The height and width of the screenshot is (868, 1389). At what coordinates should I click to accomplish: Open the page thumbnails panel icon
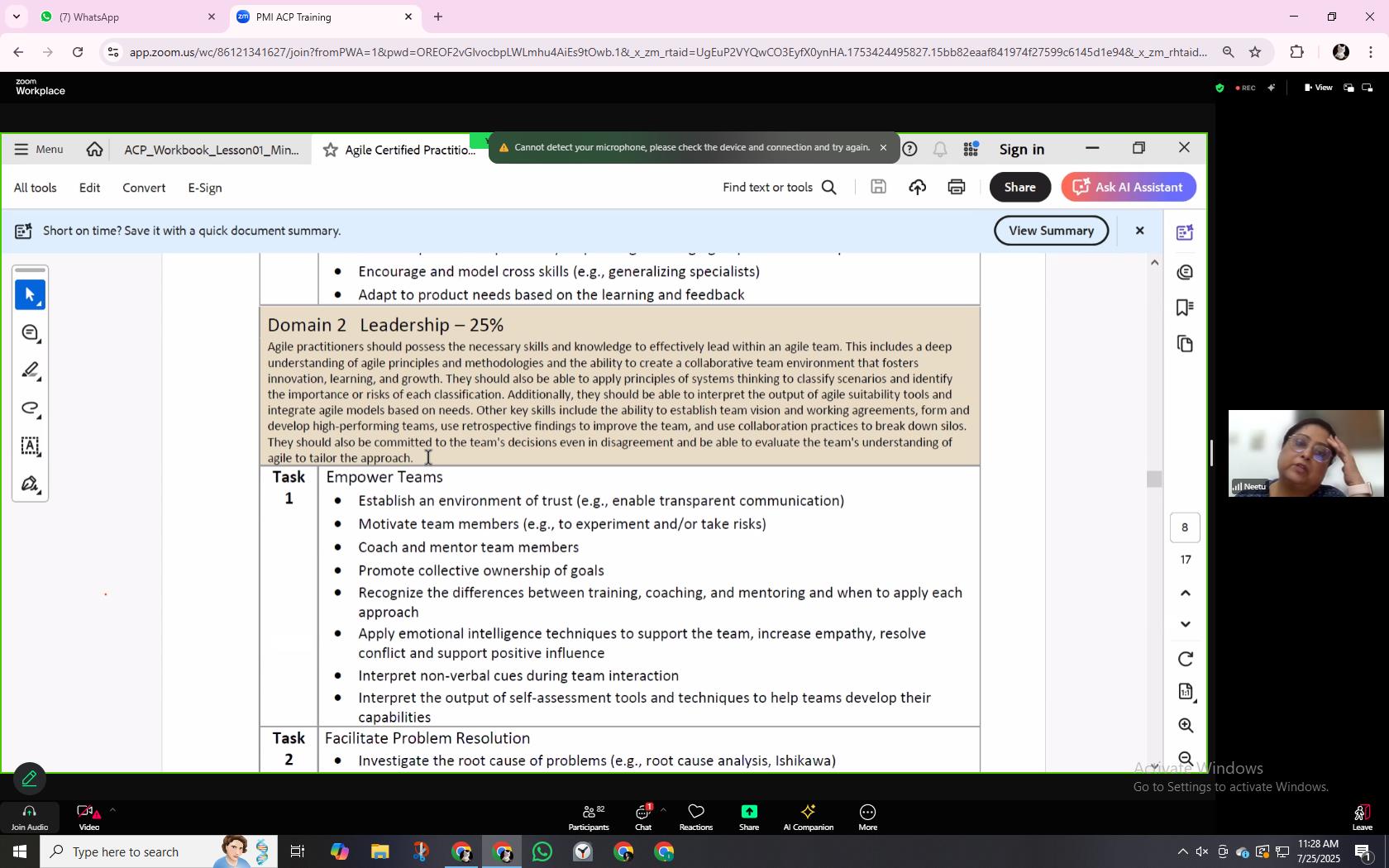pos(1185,344)
